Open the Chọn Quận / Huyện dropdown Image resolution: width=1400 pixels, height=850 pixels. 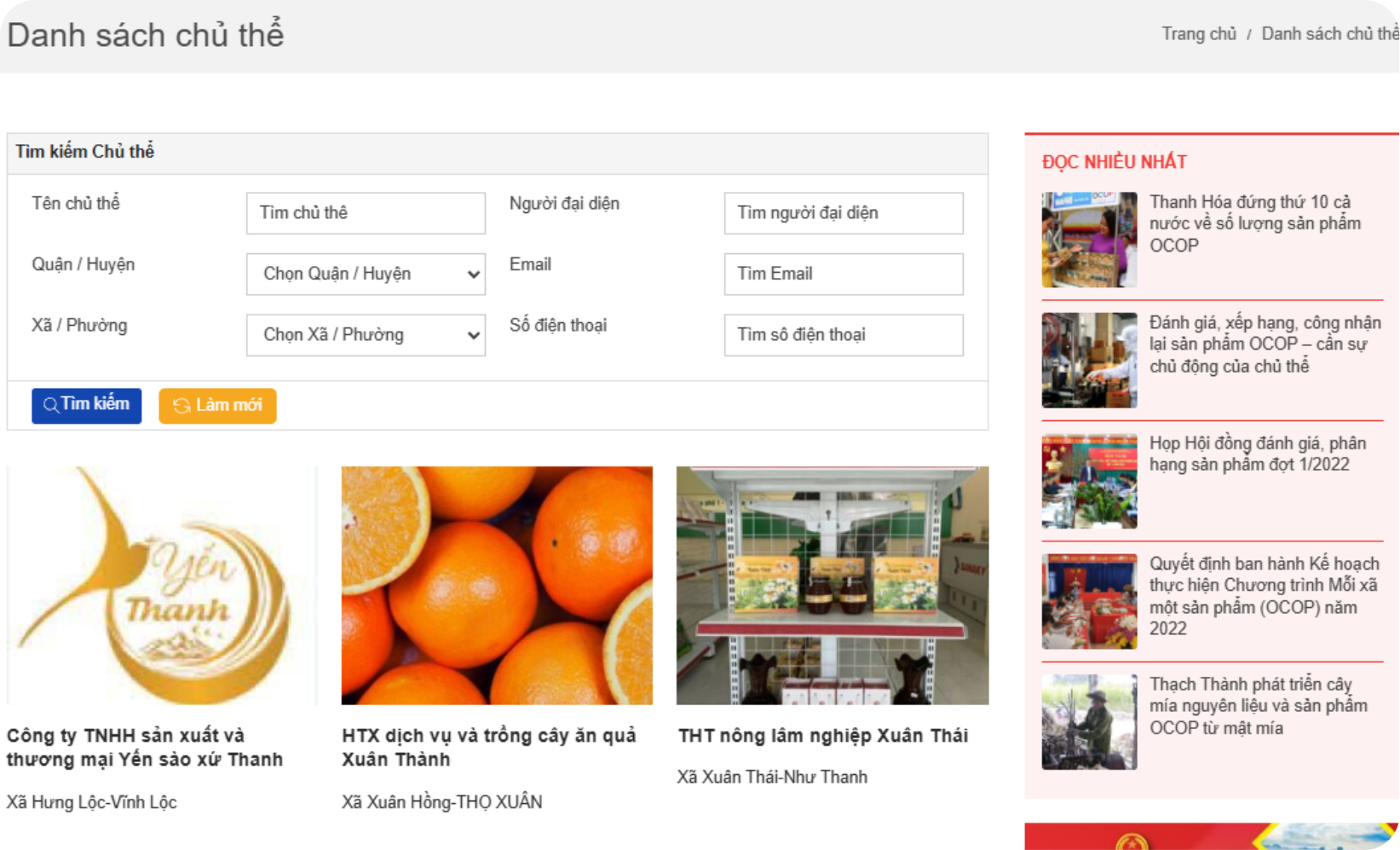(366, 274)
